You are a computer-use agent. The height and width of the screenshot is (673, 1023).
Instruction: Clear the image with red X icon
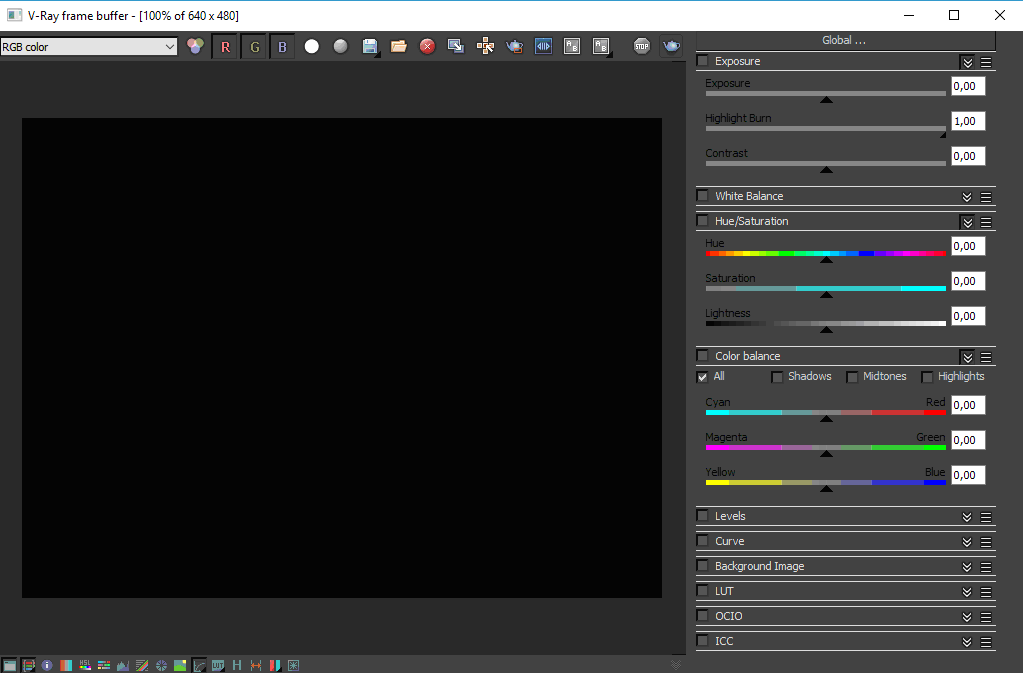pos(427,46)
